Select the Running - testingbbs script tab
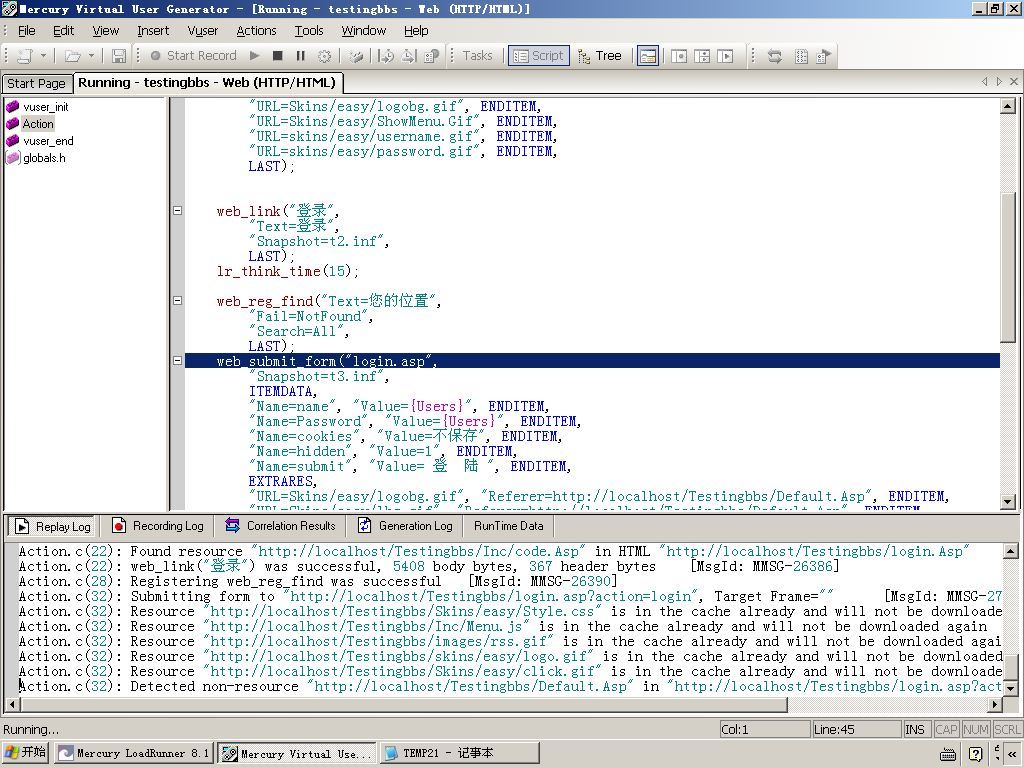 [x=207, y=83]
